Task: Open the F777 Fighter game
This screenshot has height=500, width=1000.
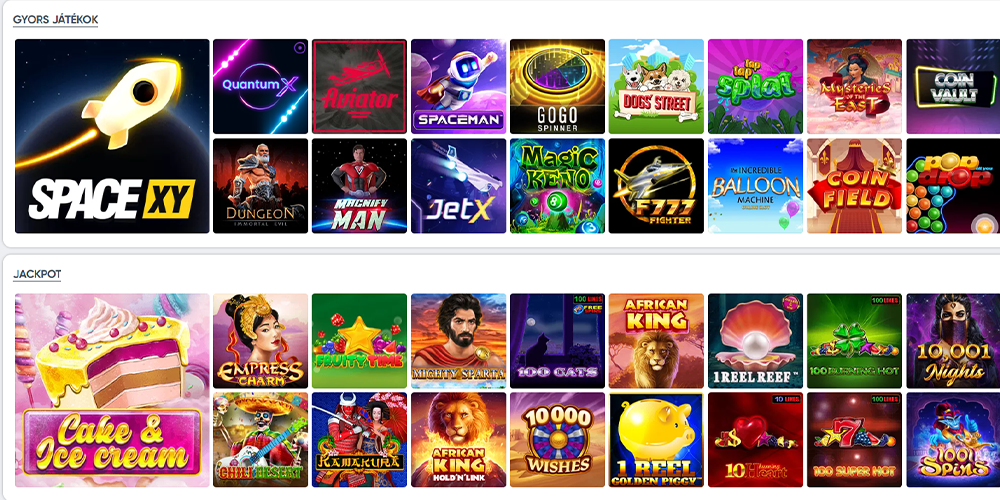Action: pos(656,186)
